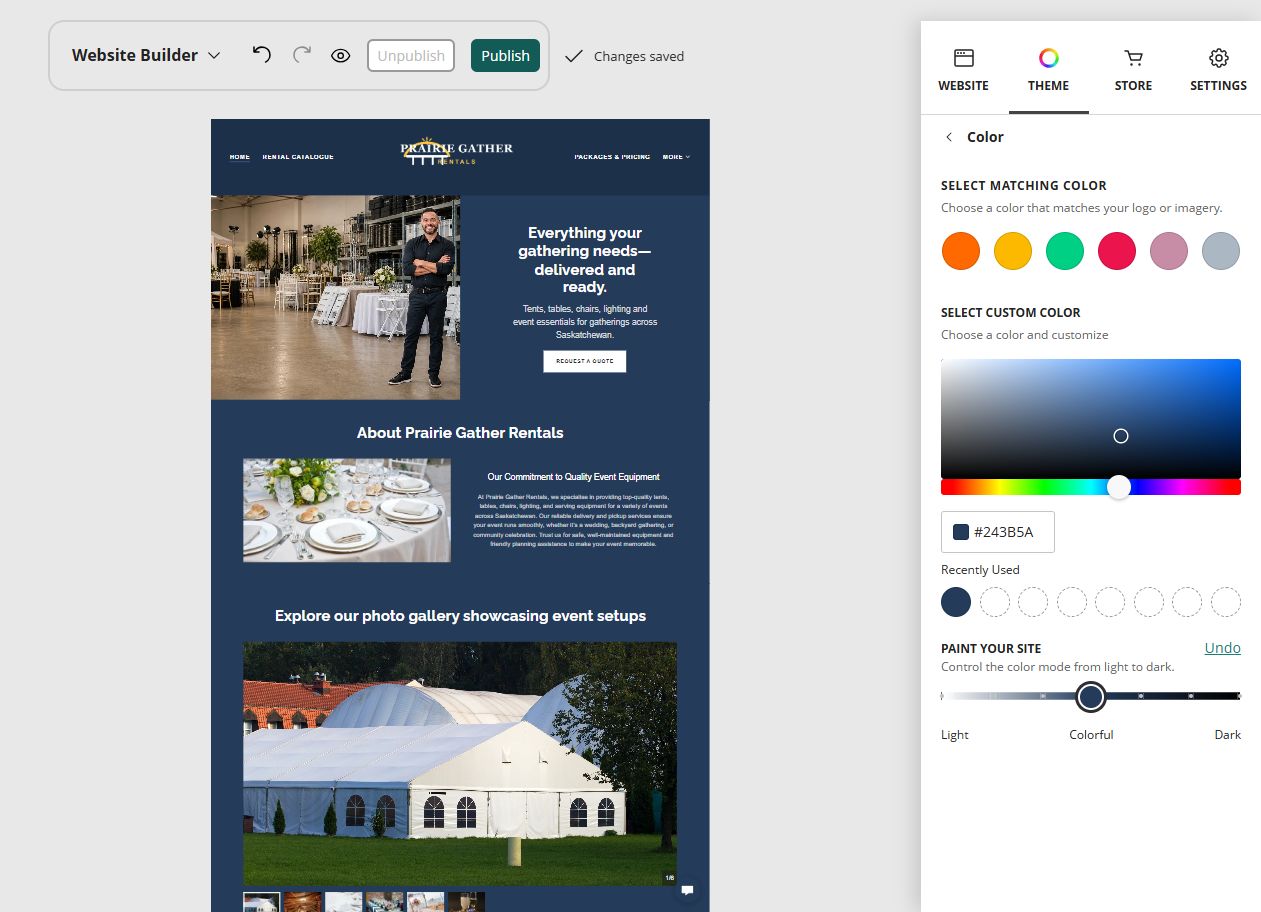Click the 'Everything your gathering needs' headline
1261x912 pixels.
585,260
